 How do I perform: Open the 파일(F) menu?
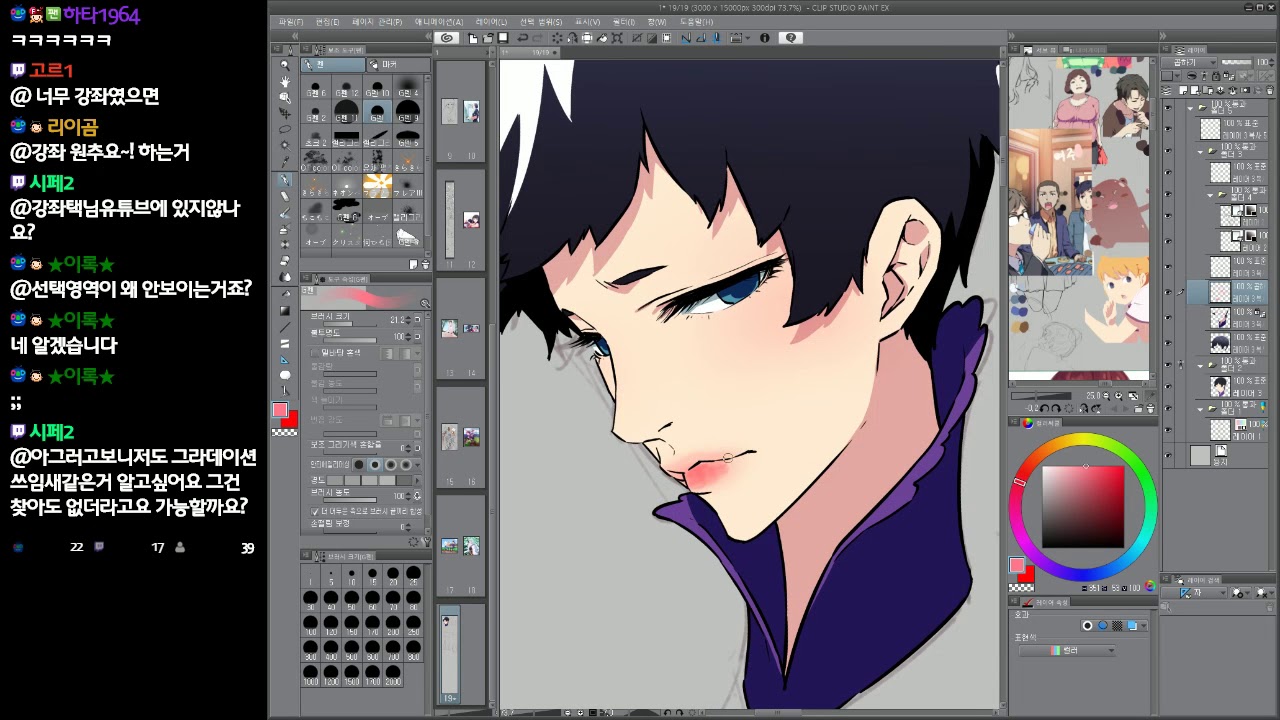pos(290,22)
